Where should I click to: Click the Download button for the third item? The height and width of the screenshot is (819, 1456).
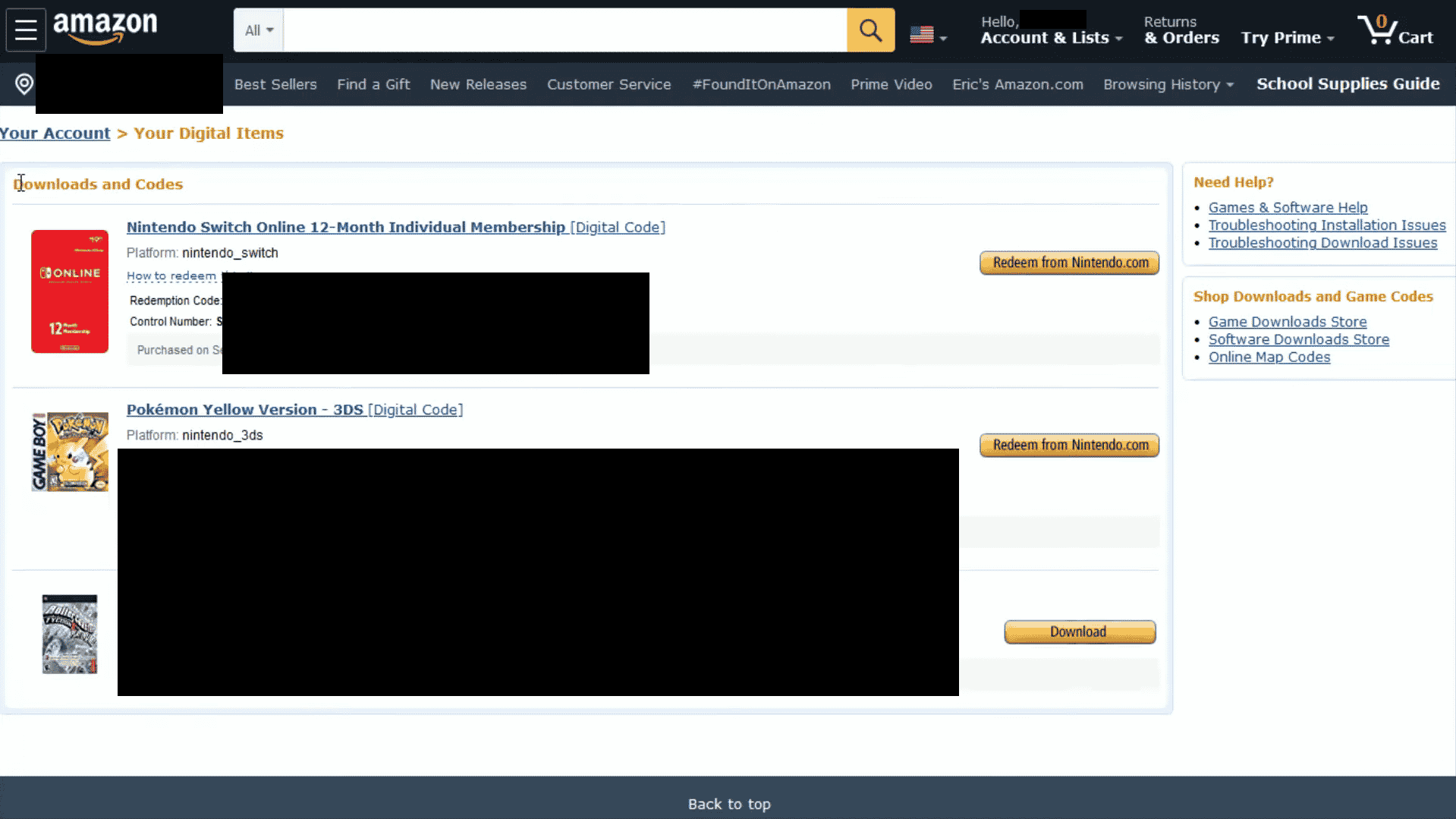1079,632
